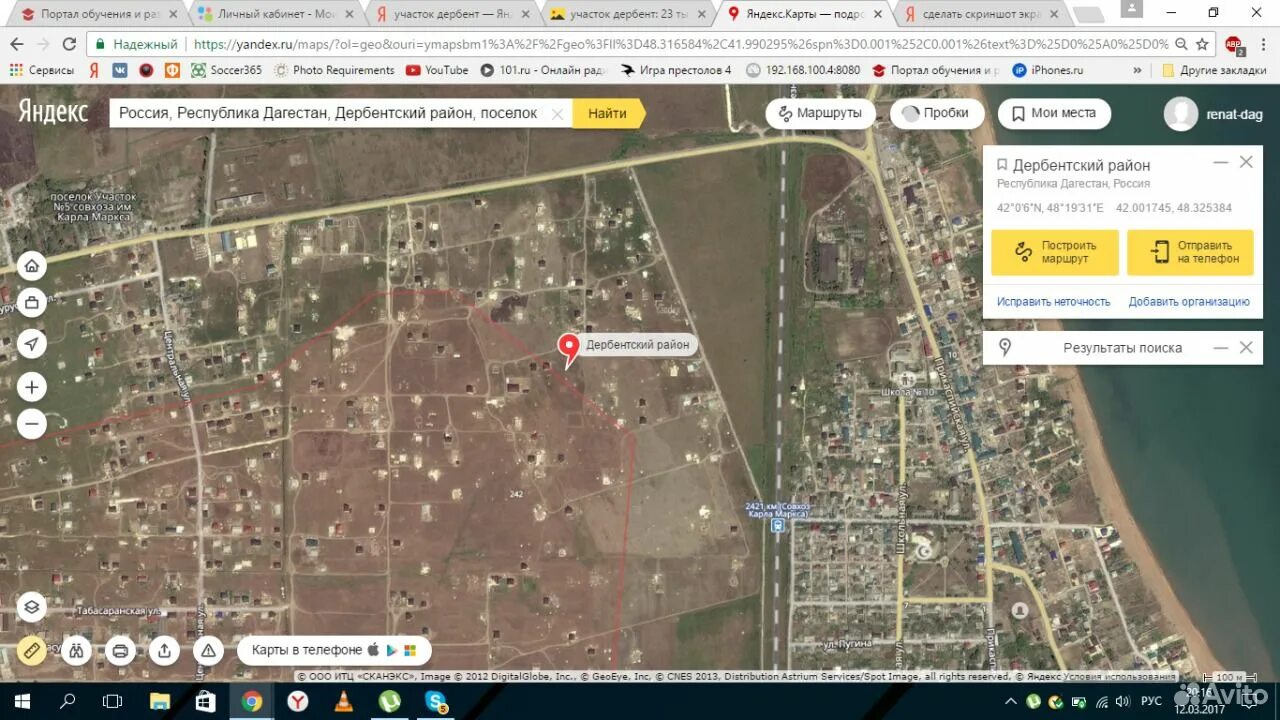Open Мои места saved places
The width and height of the screenshot is (1280, 720).
tap(1053, 114)
